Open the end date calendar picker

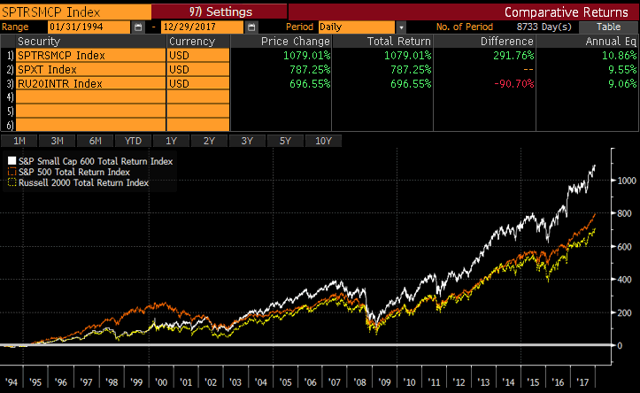(251, 27)
